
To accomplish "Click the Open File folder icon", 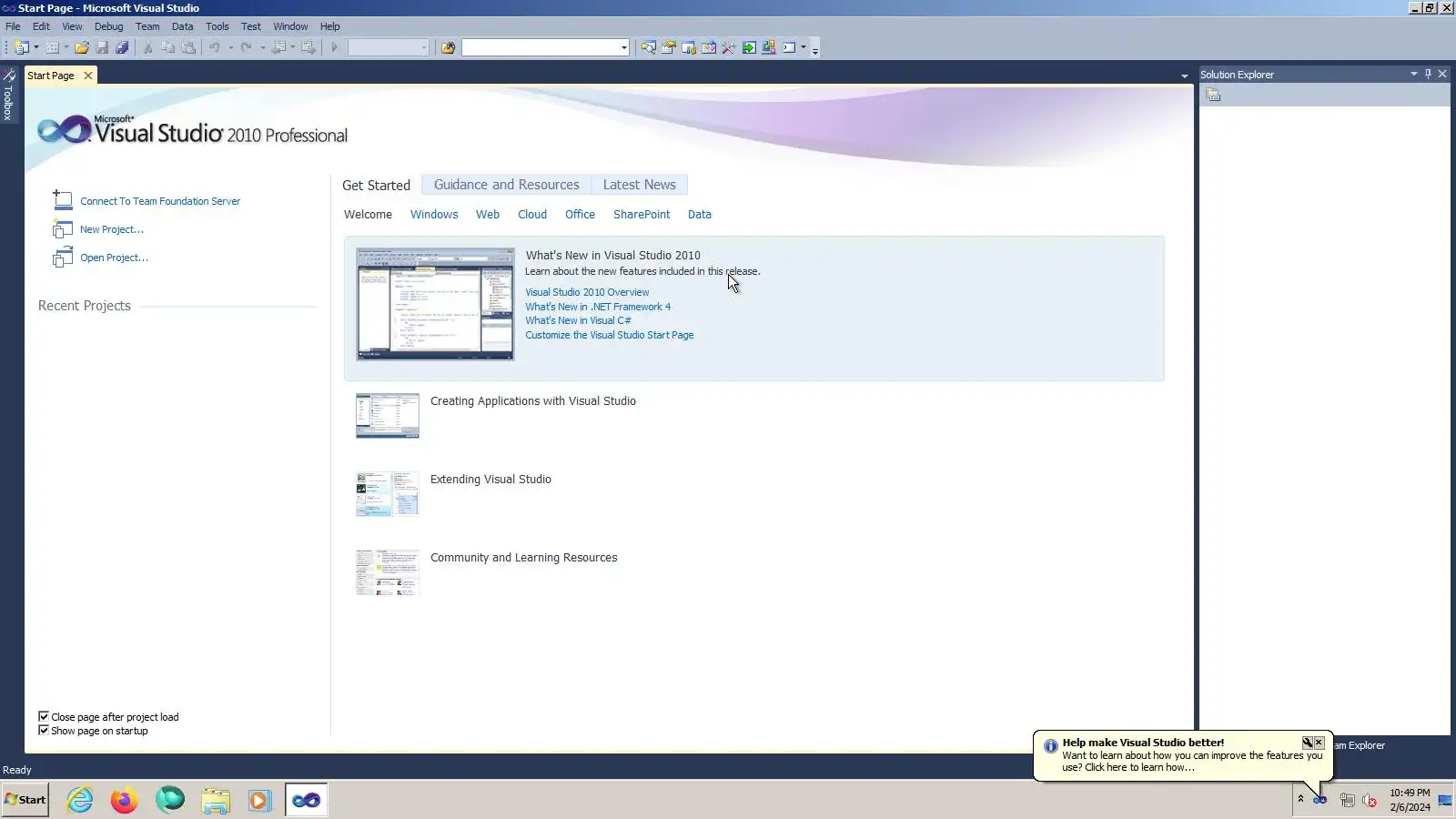I will (x=82, y=47).
